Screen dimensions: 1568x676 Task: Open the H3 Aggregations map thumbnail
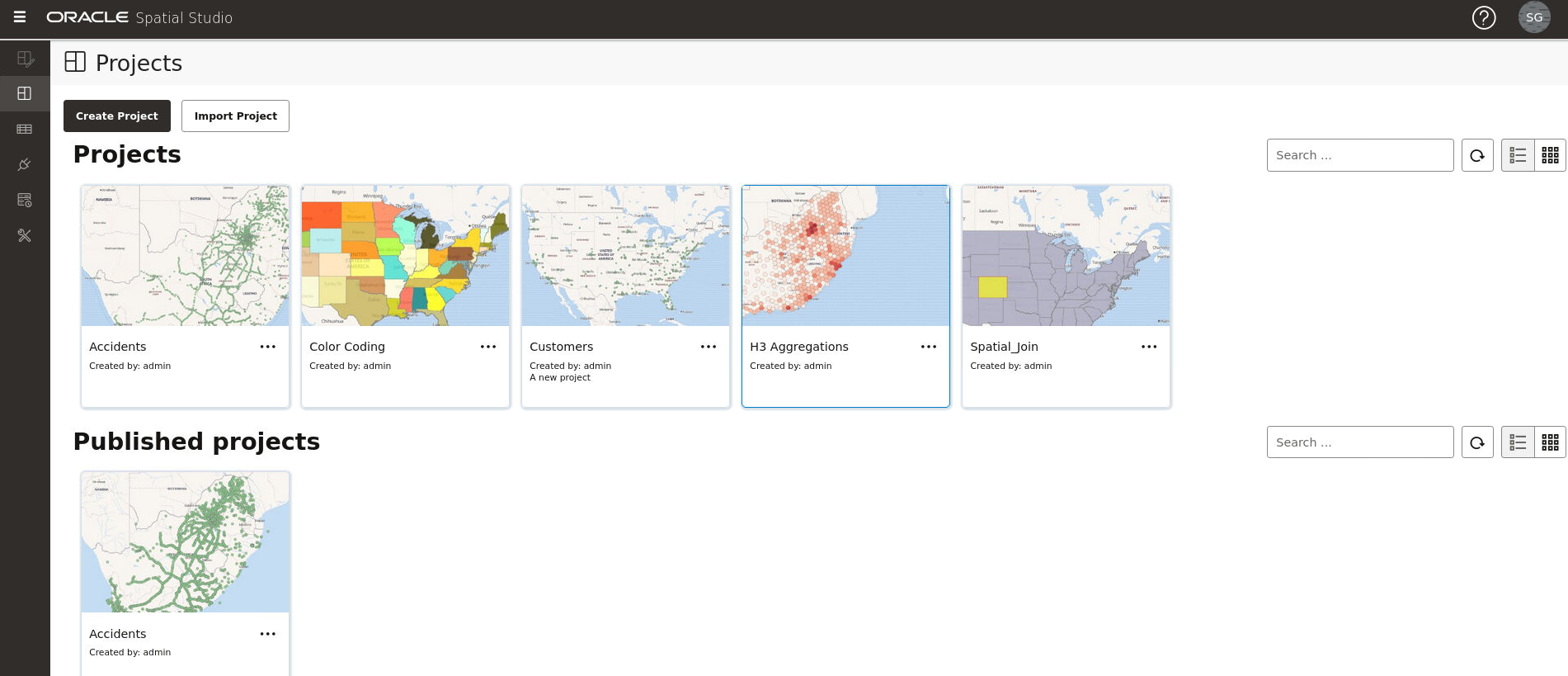click(846, 256)
